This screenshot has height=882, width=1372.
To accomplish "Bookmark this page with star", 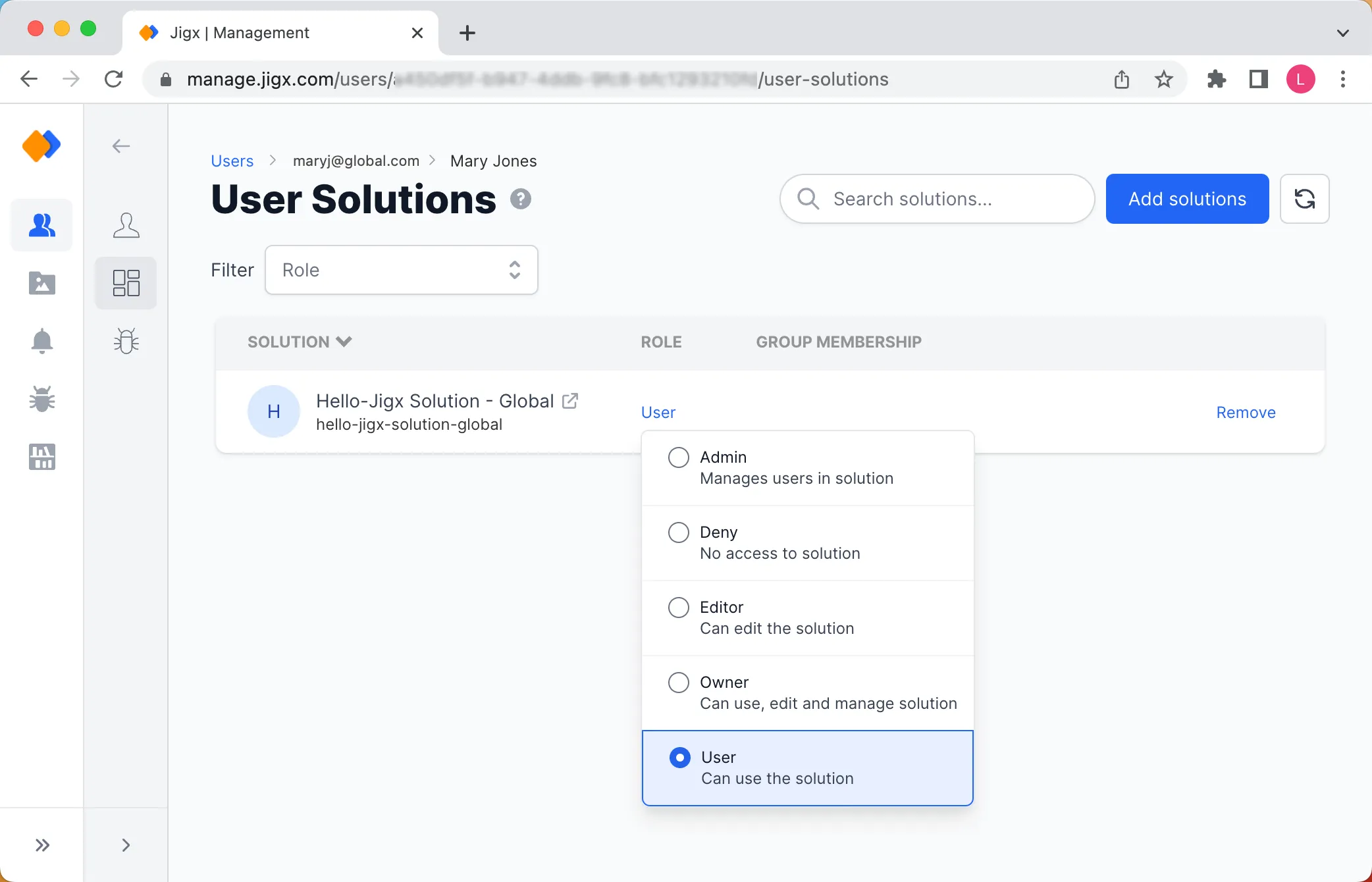I will coord(1164,80).
